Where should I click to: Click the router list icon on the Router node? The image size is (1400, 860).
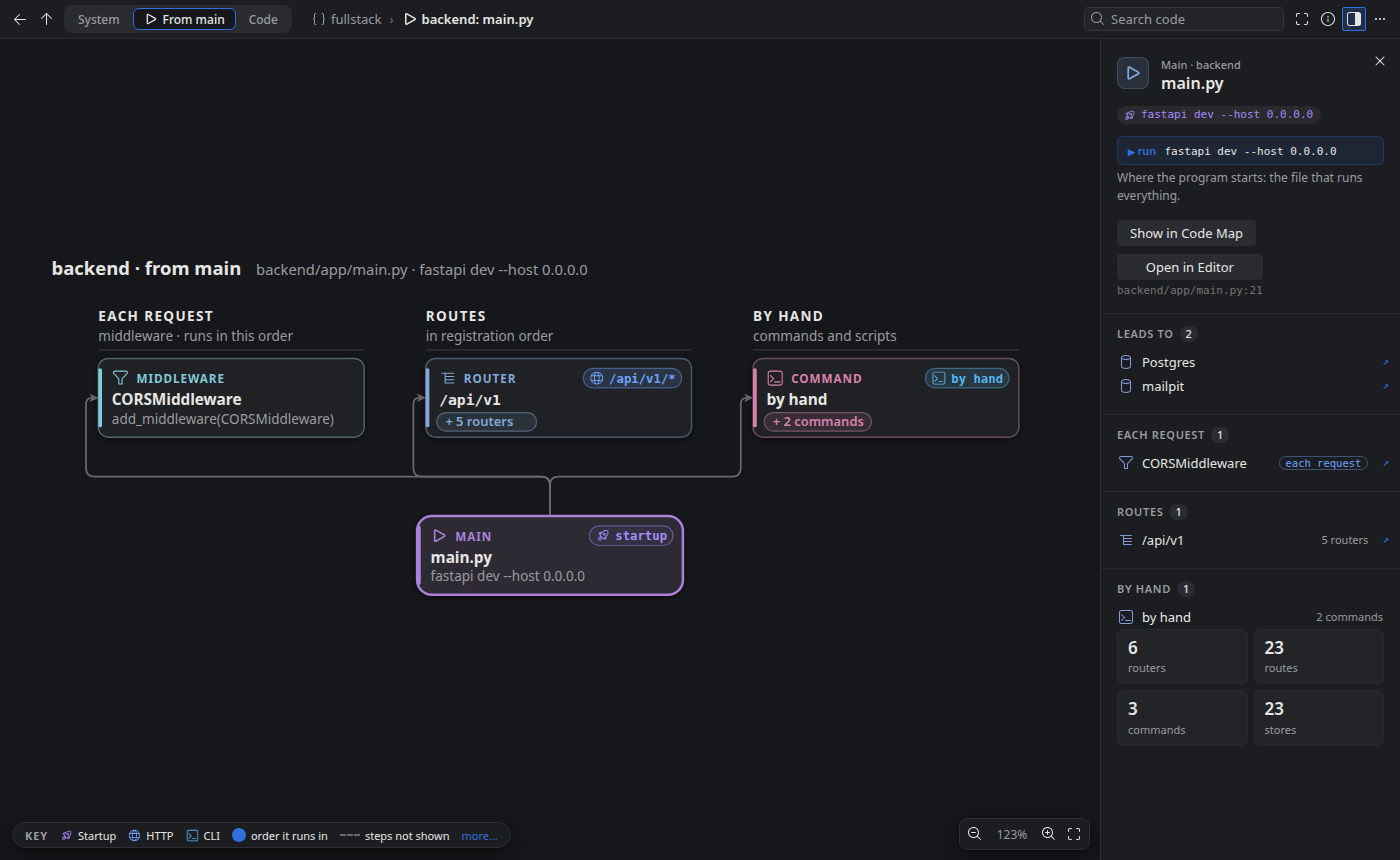448,378
